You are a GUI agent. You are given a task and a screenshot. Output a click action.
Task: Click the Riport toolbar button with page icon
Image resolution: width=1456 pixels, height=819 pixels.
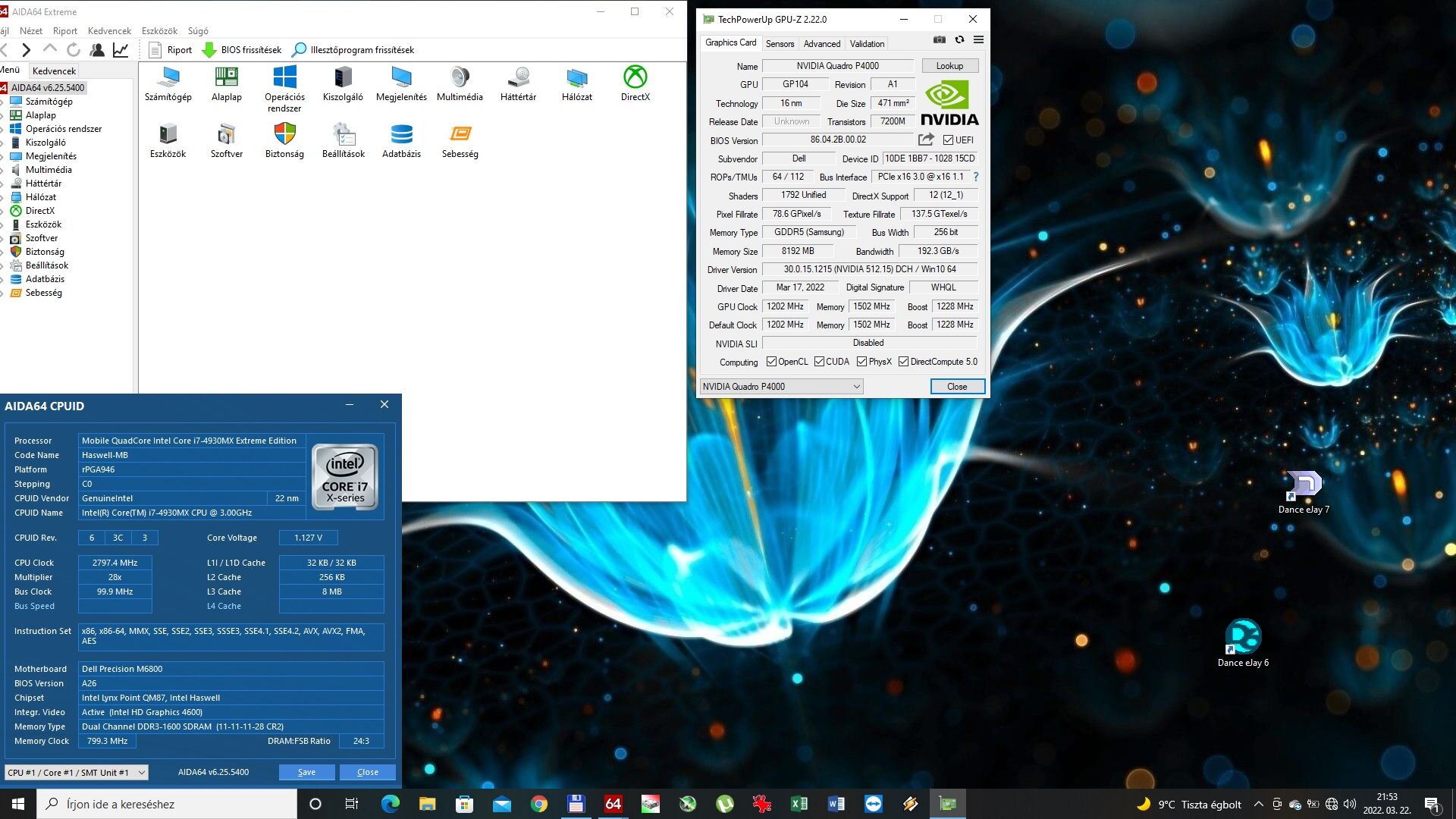[x=171, y=50]
